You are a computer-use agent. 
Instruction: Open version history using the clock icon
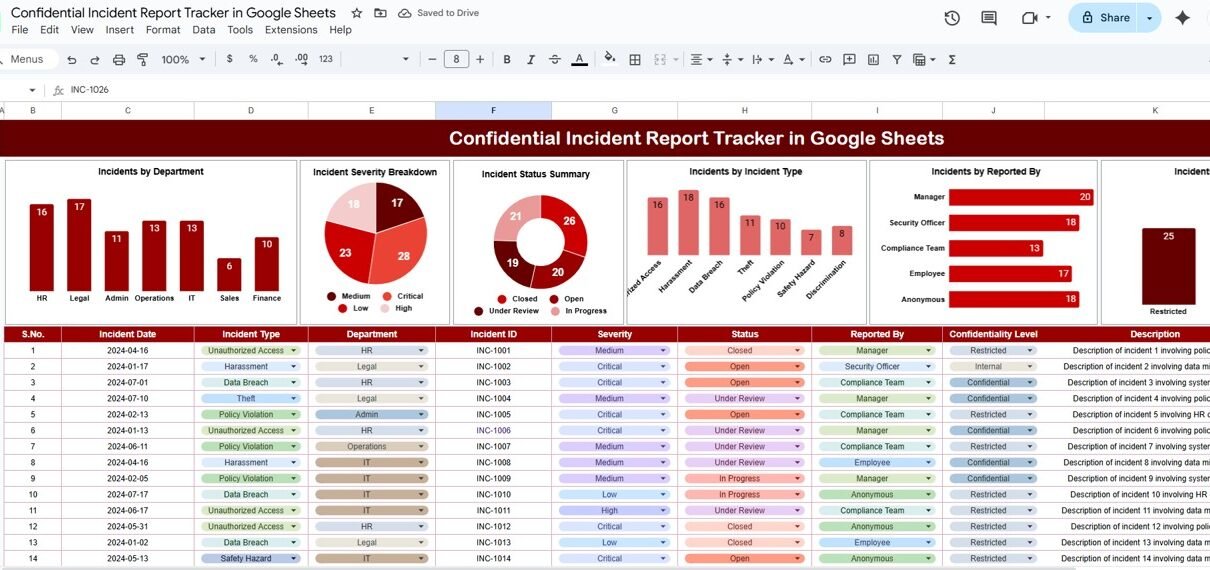point(952,18)
